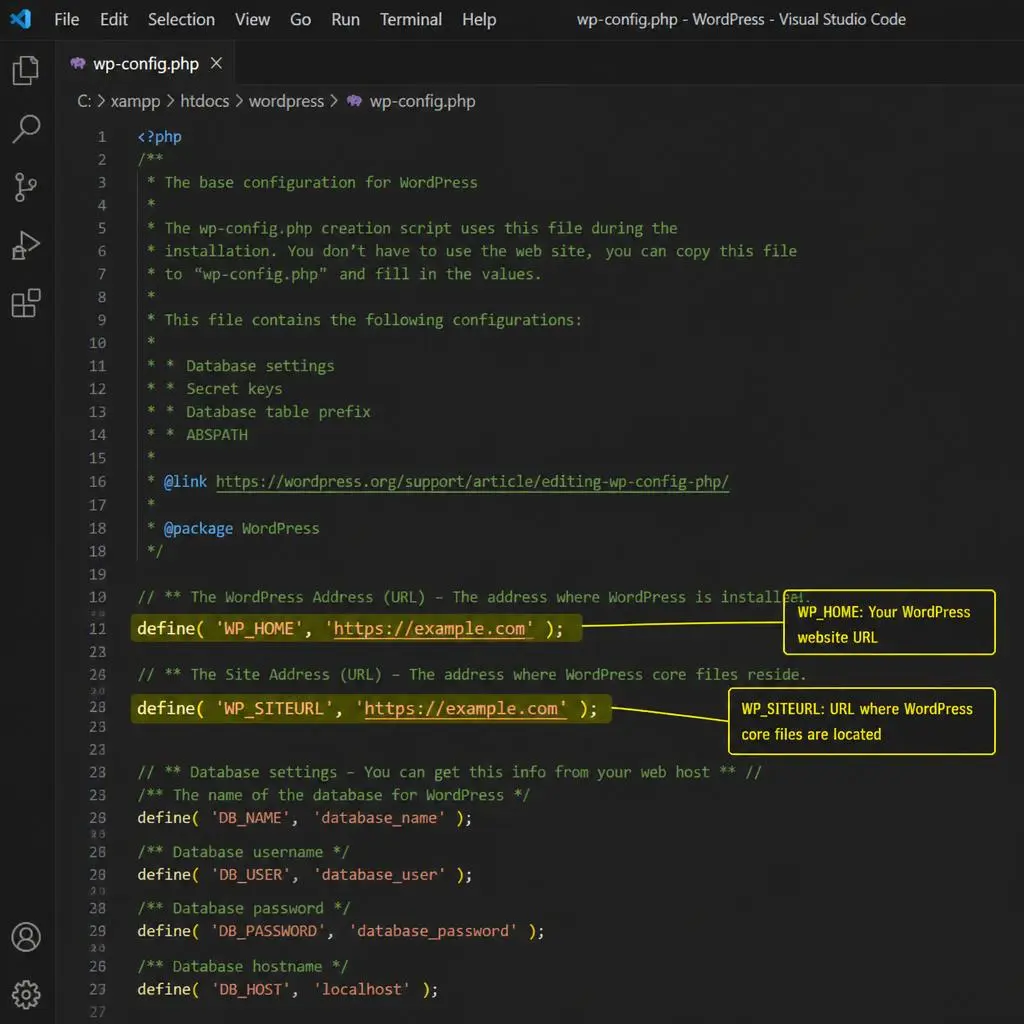
Task: Open the Selection menu
Action: point(181,20)
